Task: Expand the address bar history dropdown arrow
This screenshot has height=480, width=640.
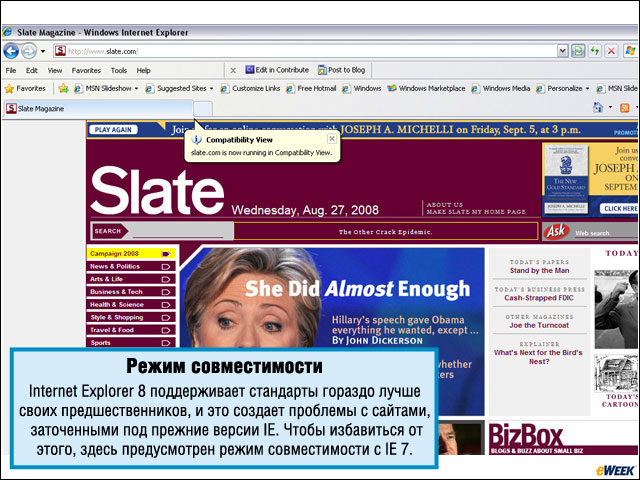Action: [563, 51]
